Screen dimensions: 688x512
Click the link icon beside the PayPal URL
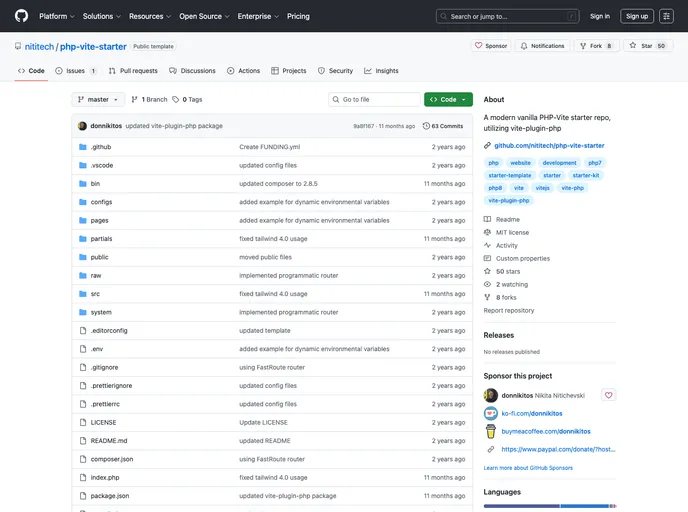point(491,449)
